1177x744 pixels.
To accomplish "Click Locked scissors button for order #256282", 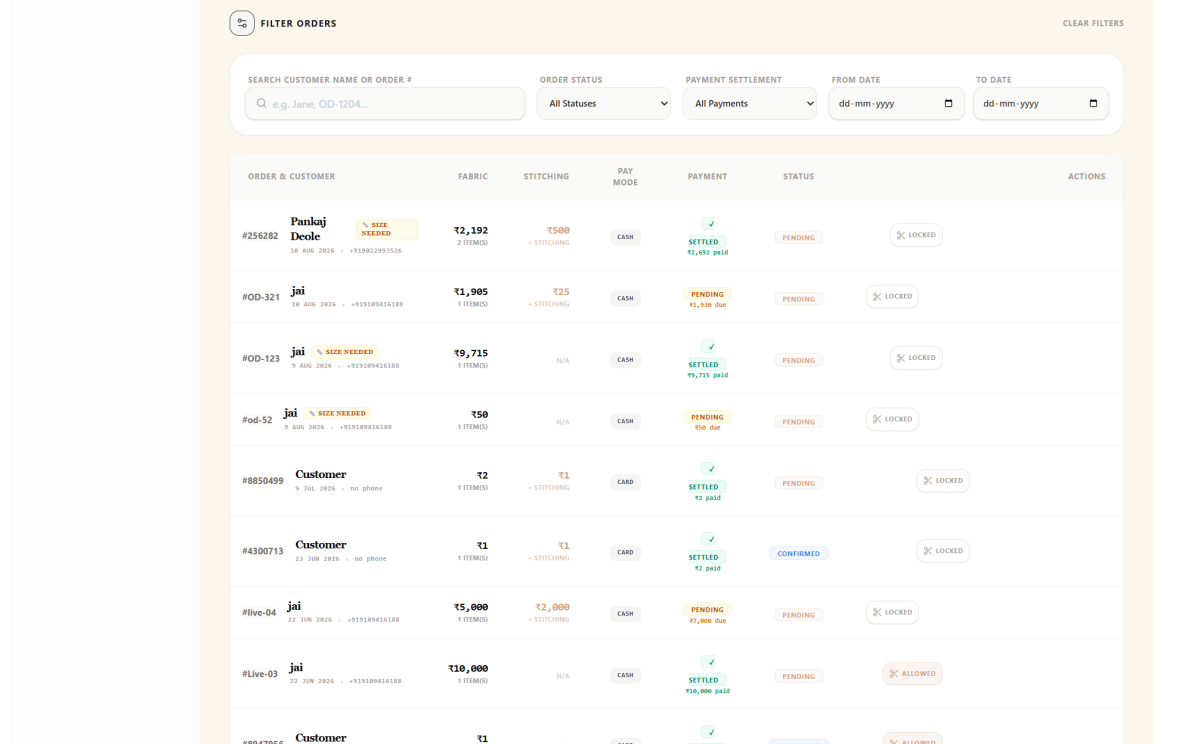I will [916, 235].
